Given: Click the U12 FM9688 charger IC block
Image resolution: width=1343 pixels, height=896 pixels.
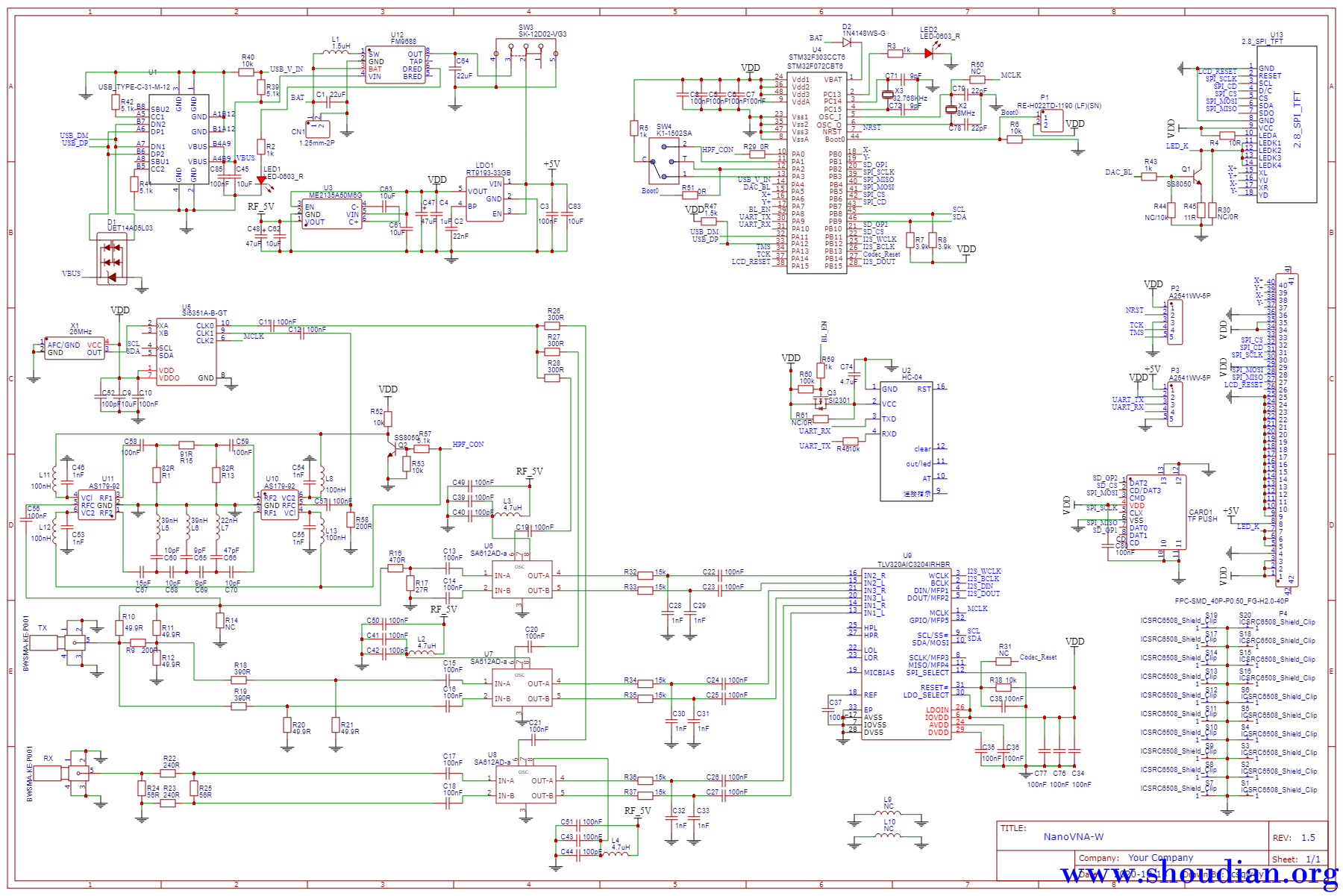Looking at the screenshot, I should click(x=395, y=65).
